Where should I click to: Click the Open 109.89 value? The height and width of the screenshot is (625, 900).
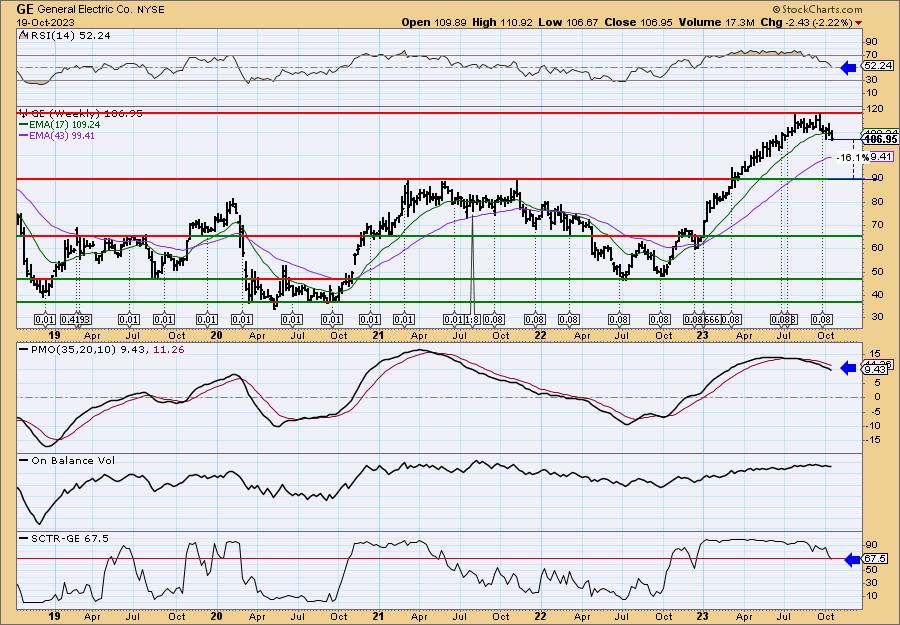coord(435,22)
